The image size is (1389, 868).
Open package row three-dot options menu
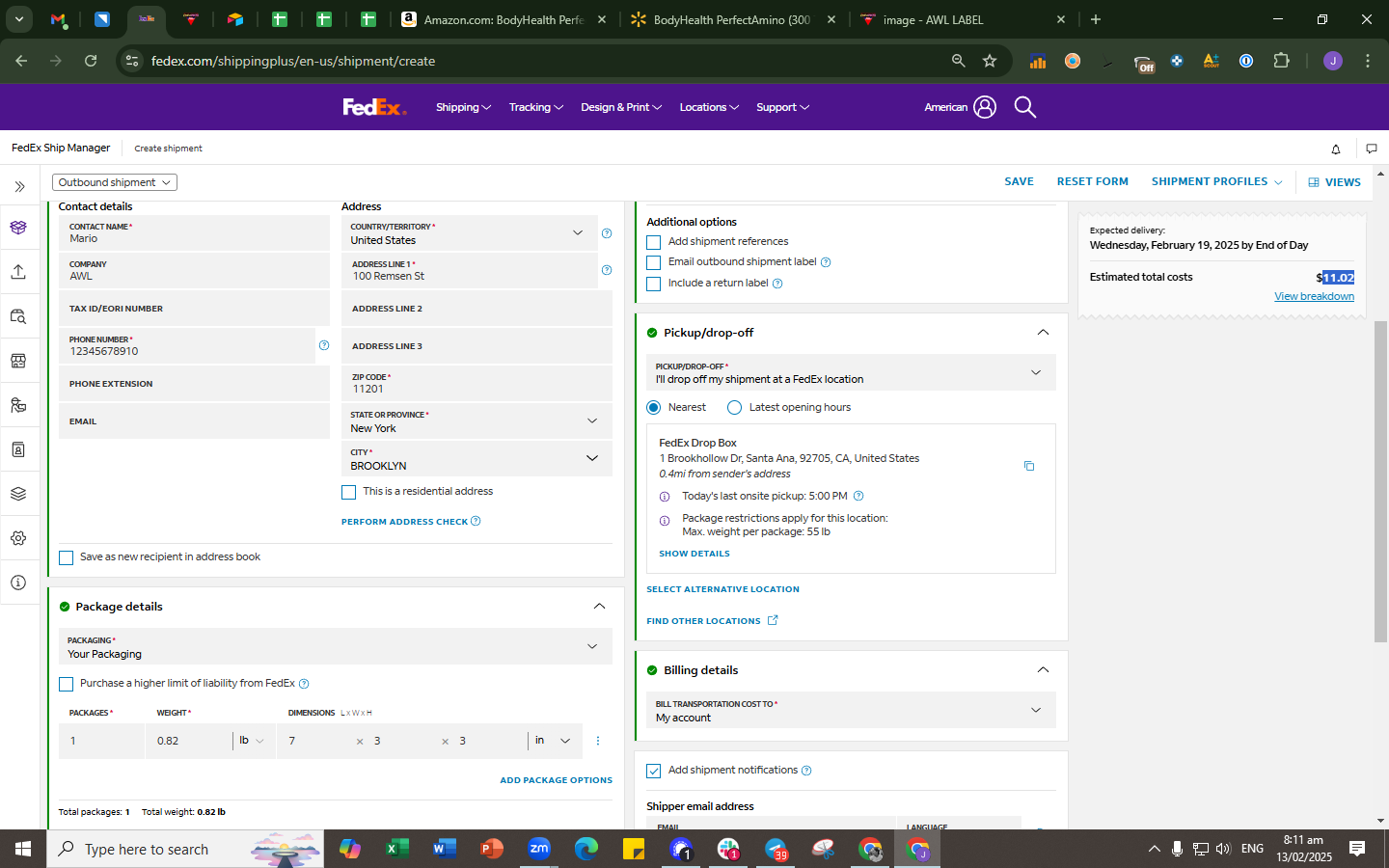point(598,741)
